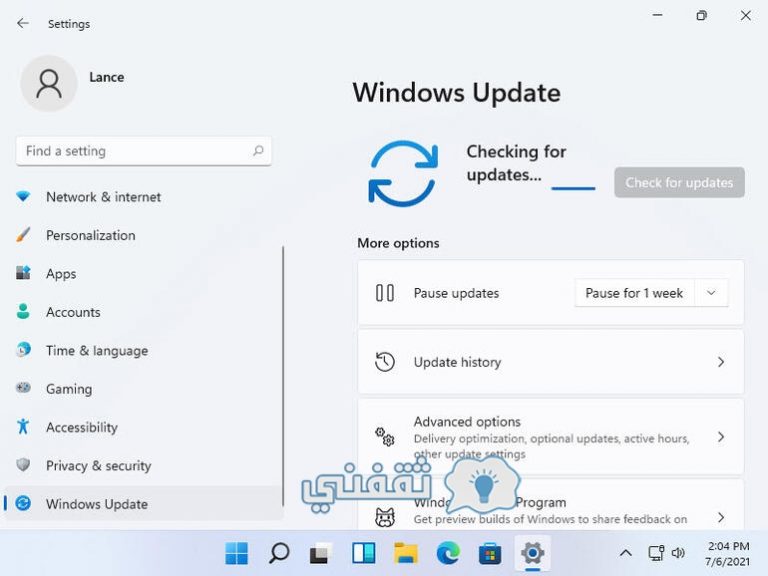The image size is (768, 576).
Task: Select Accounts in the sidebar
Action: pyautogui.click(x=144, y=312)
